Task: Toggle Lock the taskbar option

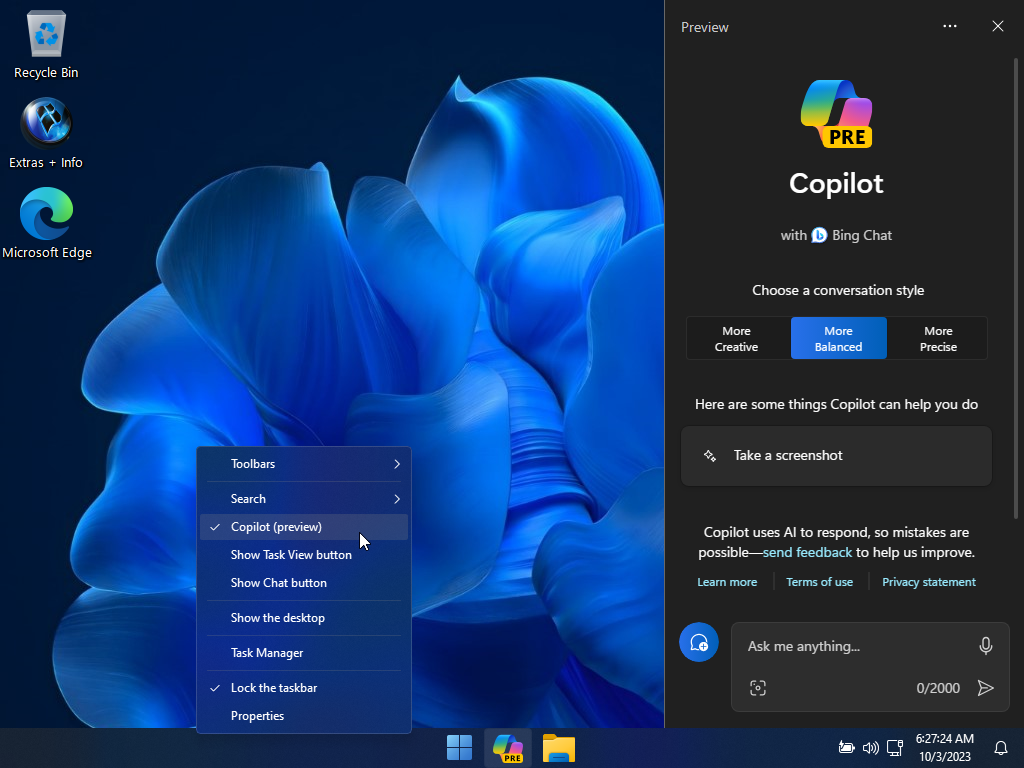Action: [274, 688]
